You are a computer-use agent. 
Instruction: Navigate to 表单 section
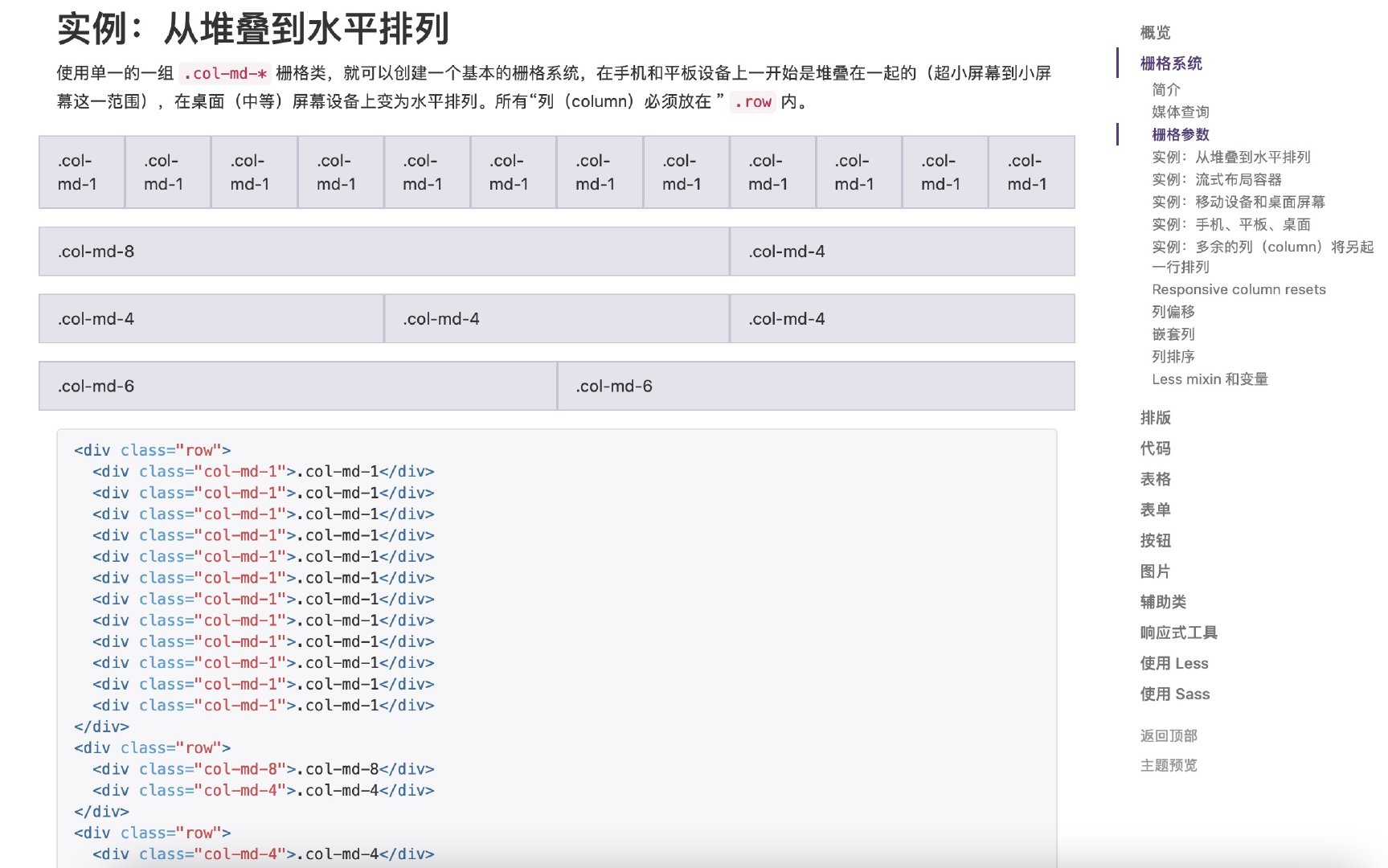(1155, 510)
